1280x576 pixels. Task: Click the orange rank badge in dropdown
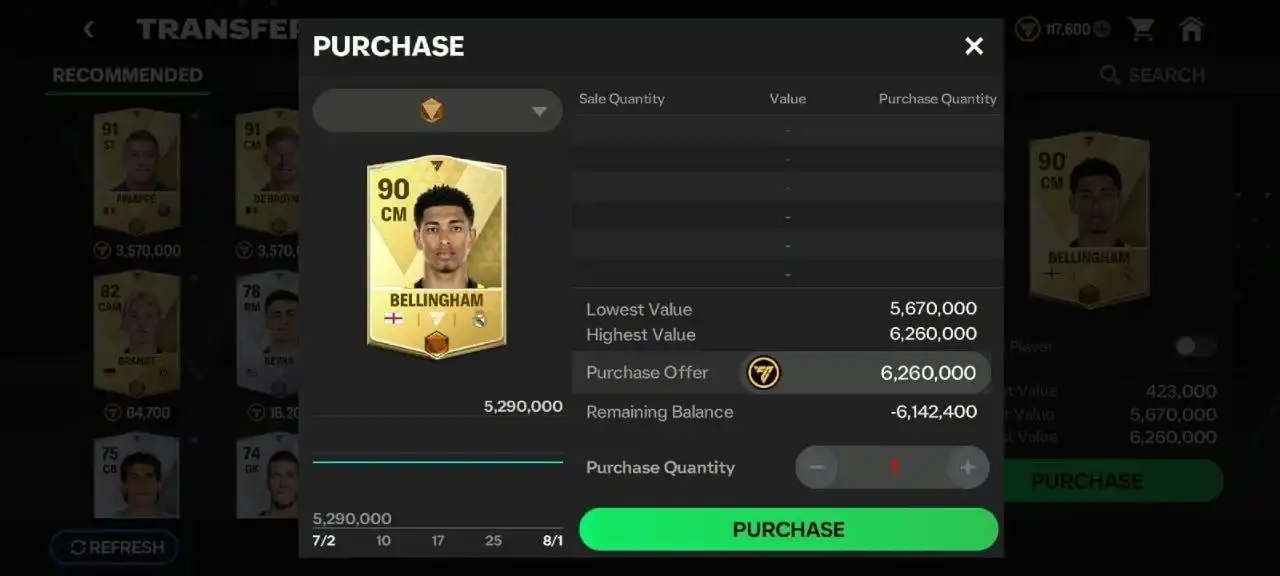432,110
